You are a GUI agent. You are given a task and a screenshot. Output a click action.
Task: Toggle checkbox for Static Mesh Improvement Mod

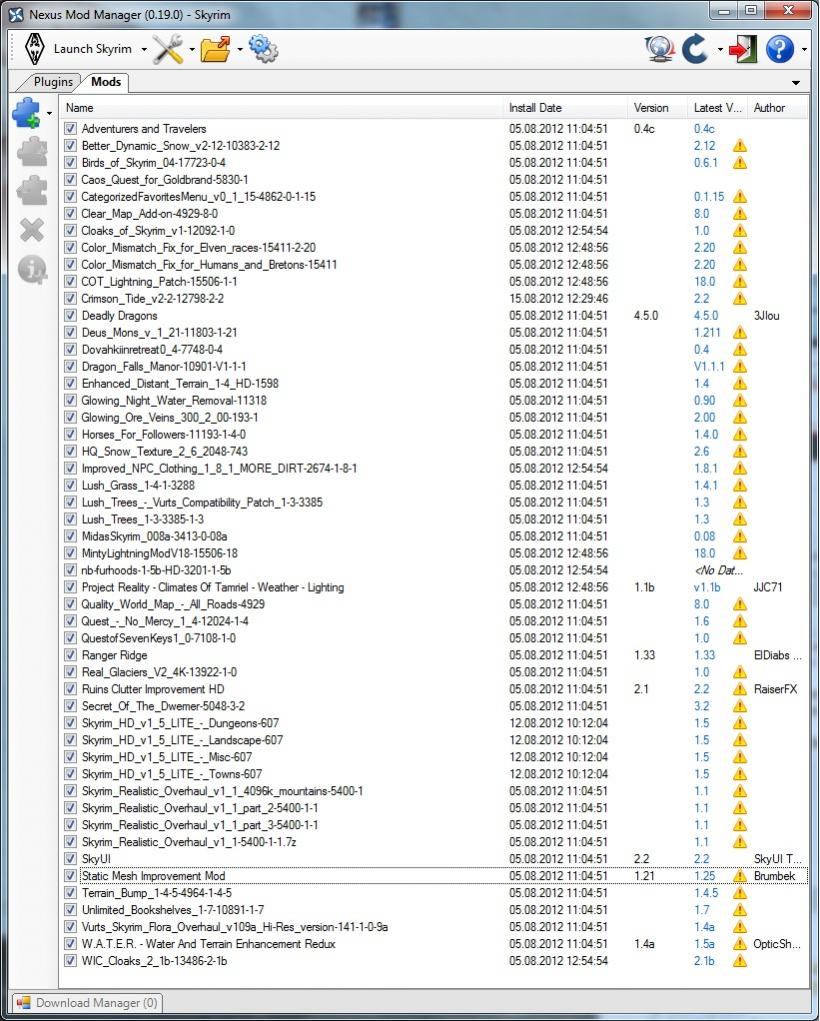pos(70,876)
